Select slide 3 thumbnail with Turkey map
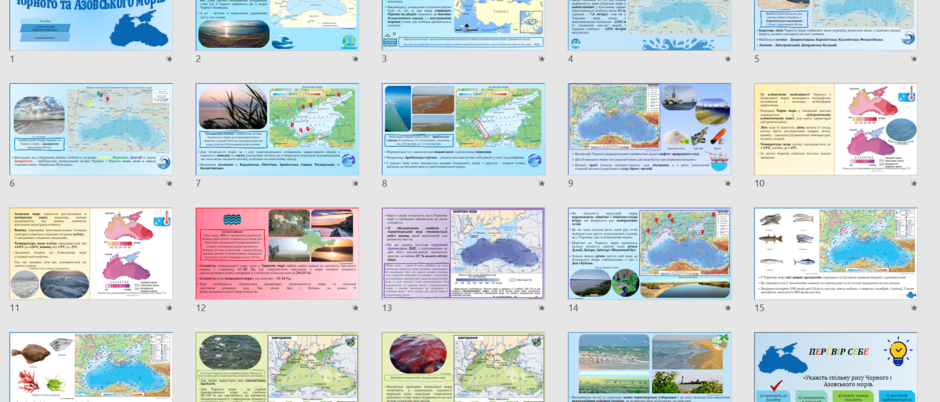The height and width of the screenshot is (402, 940). (x=463, y=25)
